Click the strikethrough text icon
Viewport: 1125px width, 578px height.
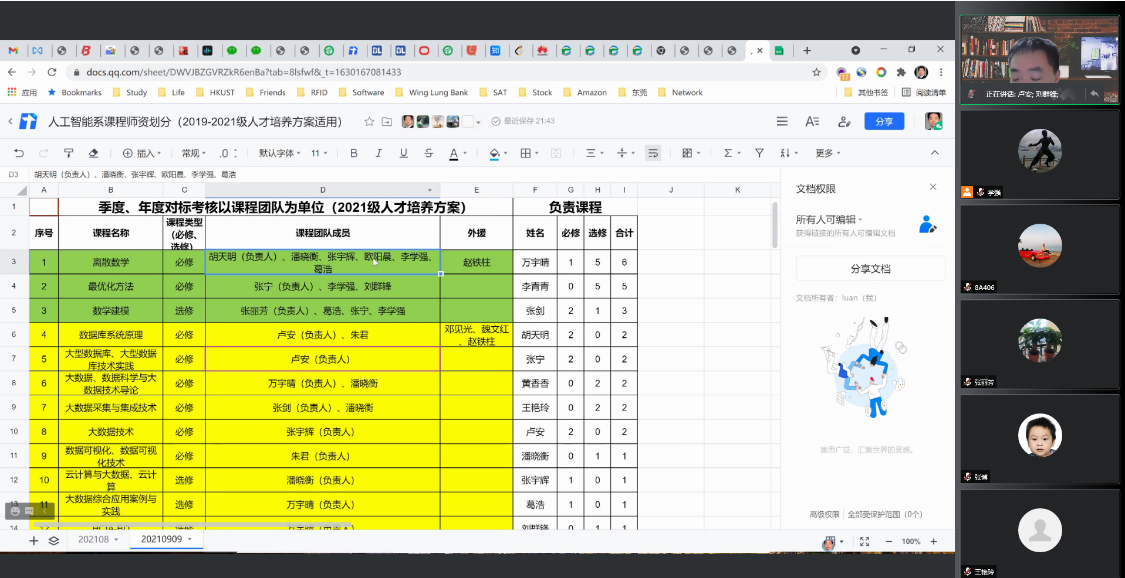pos(428,153)
